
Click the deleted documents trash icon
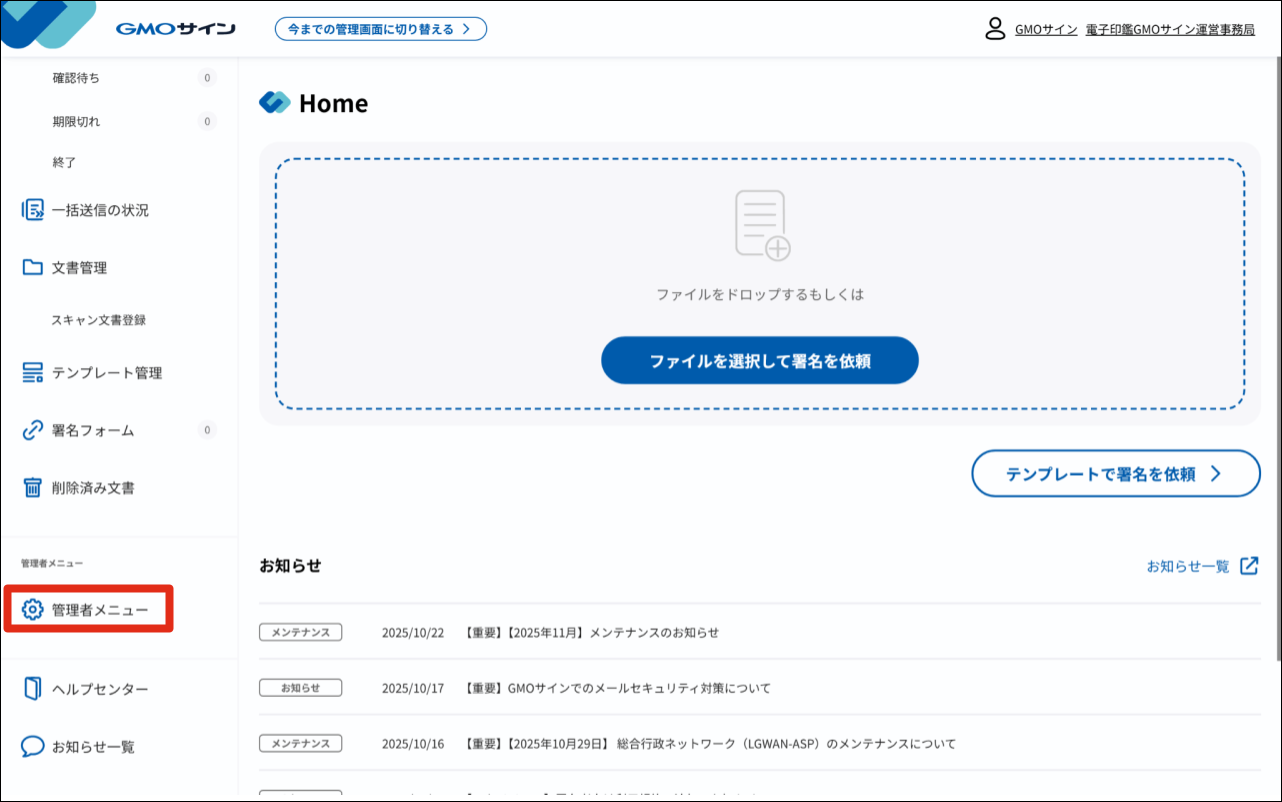pos(33,488)
